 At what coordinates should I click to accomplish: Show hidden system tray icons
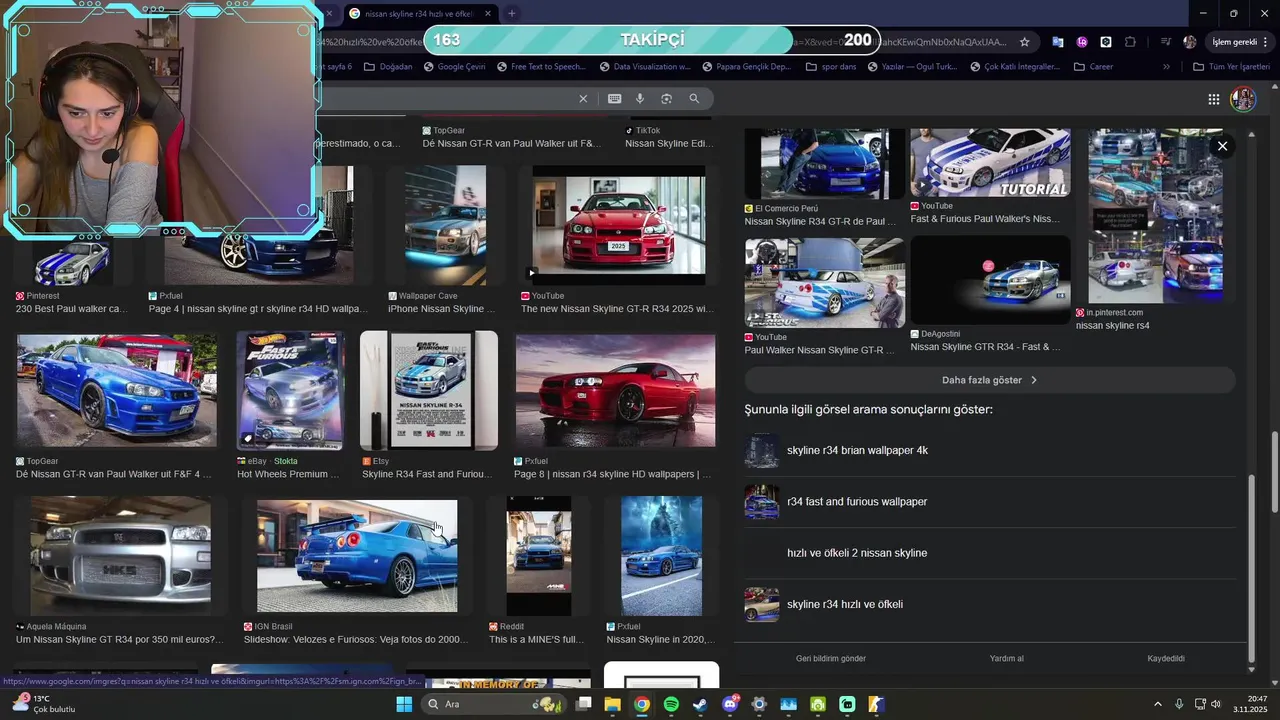1158,704
